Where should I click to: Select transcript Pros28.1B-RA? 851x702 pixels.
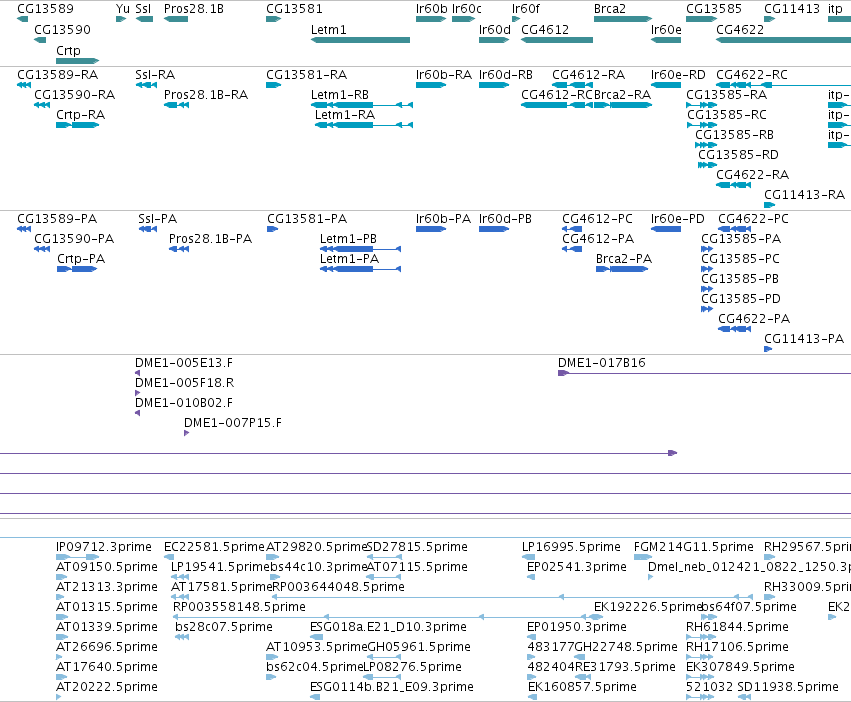click(x=206, y=95)
